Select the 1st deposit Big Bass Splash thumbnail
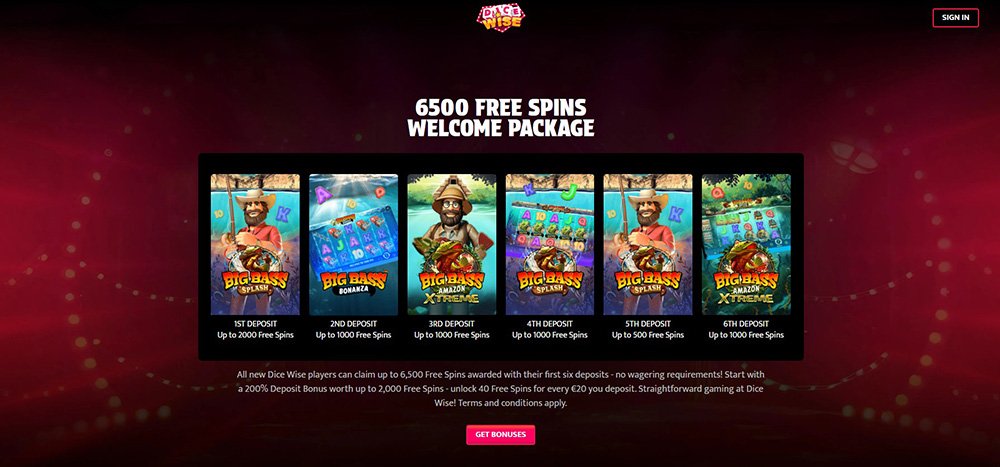This screenshot has height=467, width=1000. [x=255, y=245]
